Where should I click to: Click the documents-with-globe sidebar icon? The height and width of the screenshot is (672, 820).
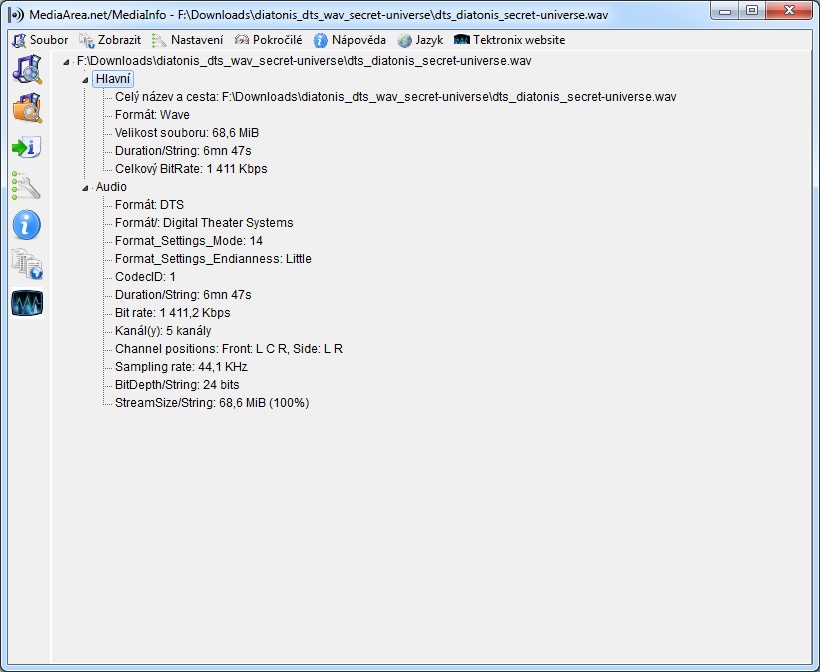(x=27, y=264)
